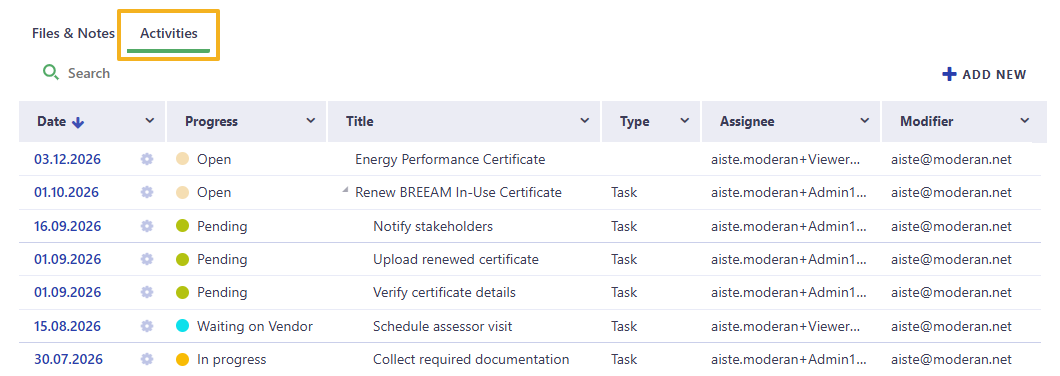Click the ADD NEW button
Screen dimensions: 1060x376
coord(984,74)
